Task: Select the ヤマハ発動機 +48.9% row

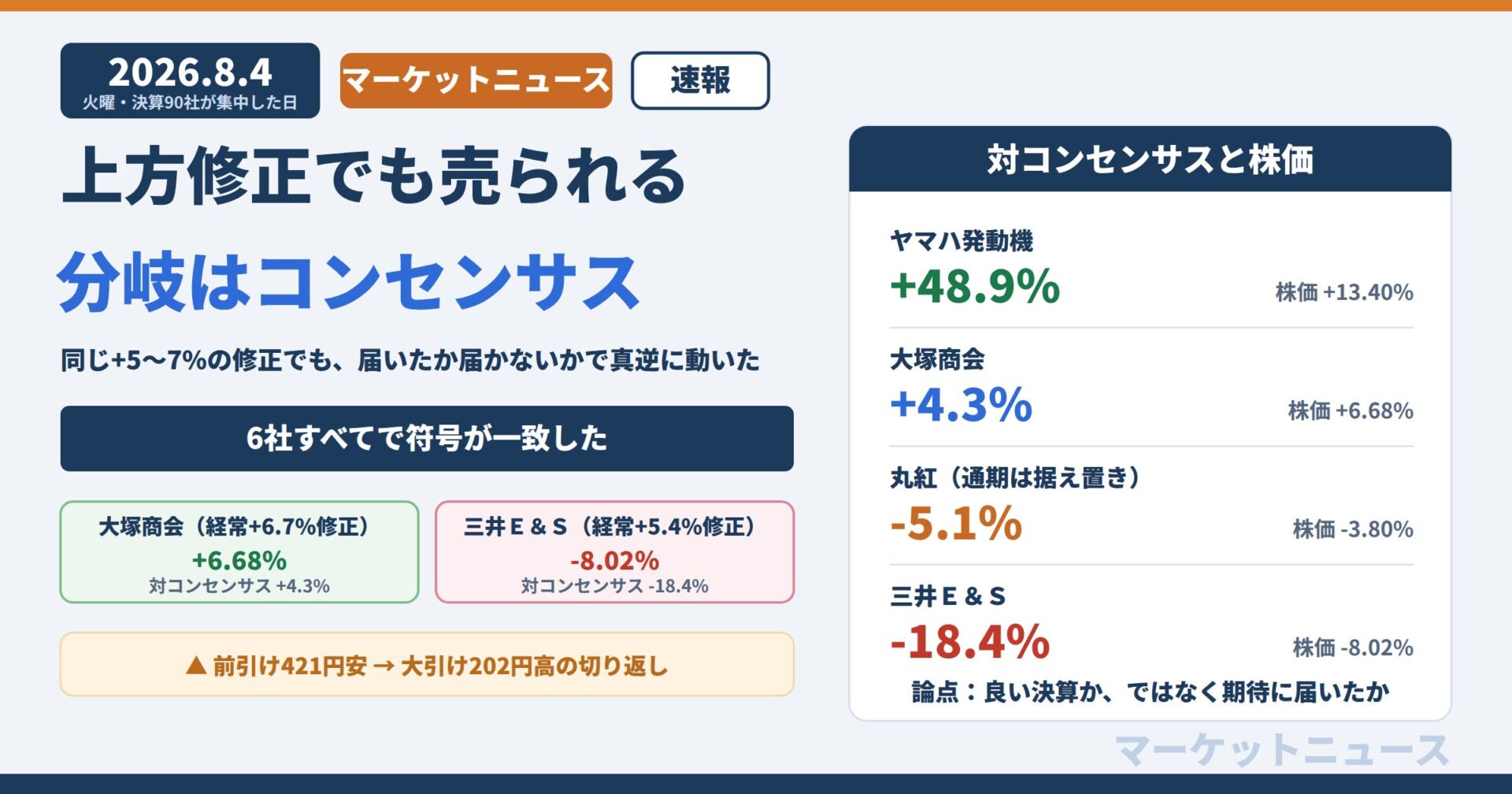Action: click(x=1151, y=269)
